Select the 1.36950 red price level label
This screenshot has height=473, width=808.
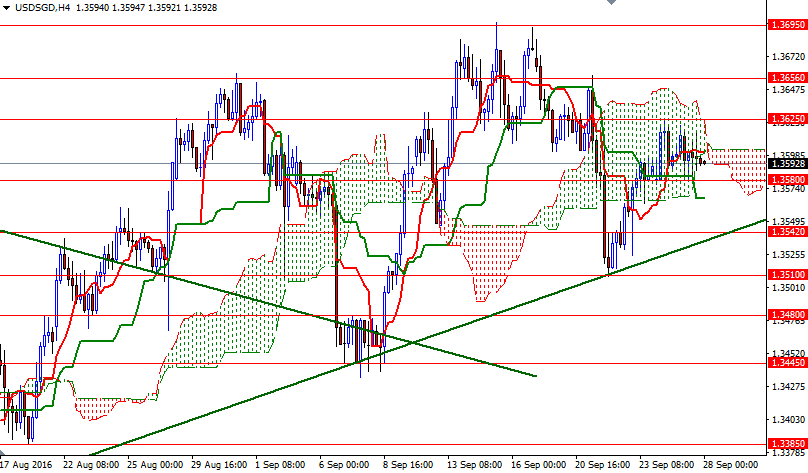pos(787,25)
